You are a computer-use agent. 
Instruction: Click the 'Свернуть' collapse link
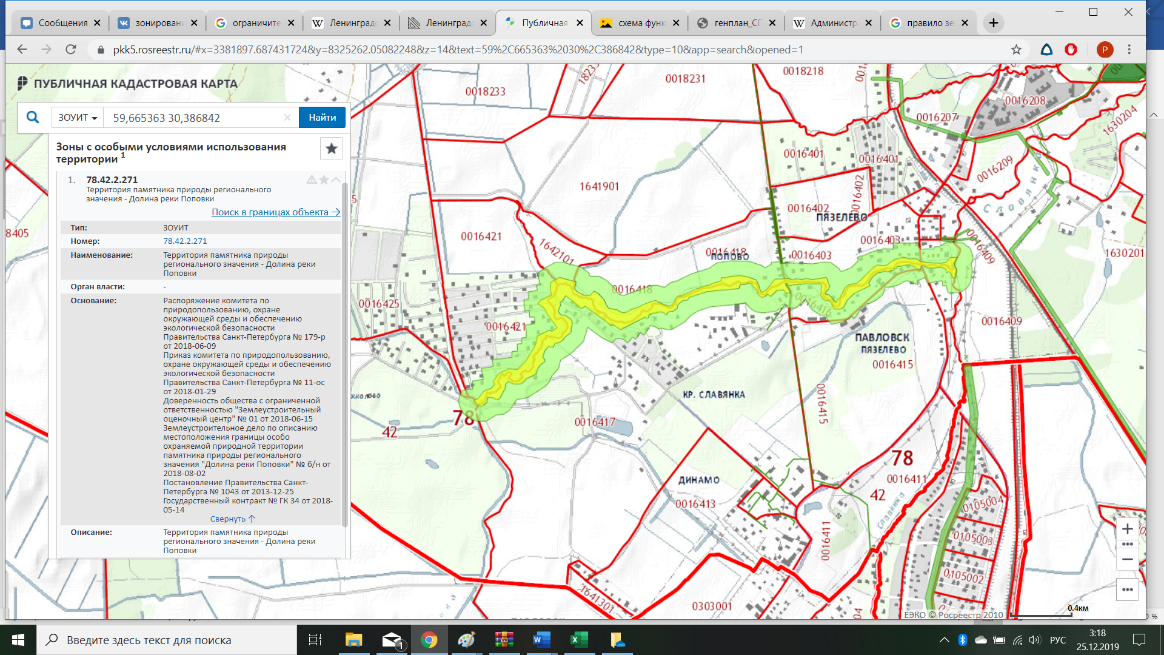click(232, 519)
